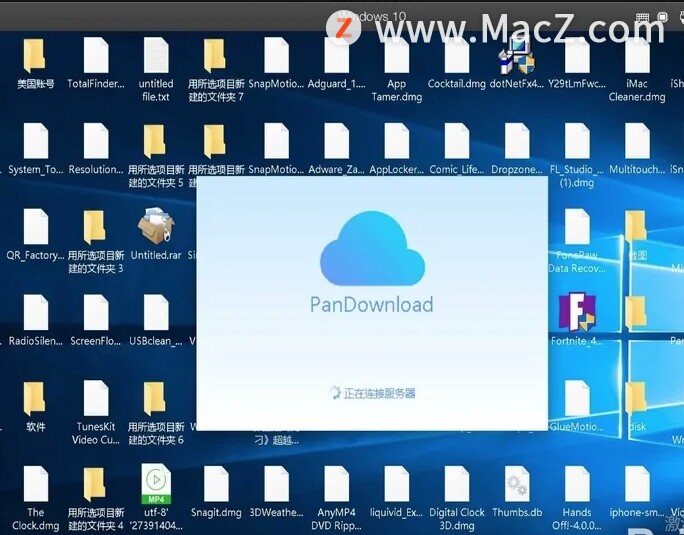This screenshot has width=684, height=535.
Task: Select the USBclean file icon
Action: coord(156,312)
